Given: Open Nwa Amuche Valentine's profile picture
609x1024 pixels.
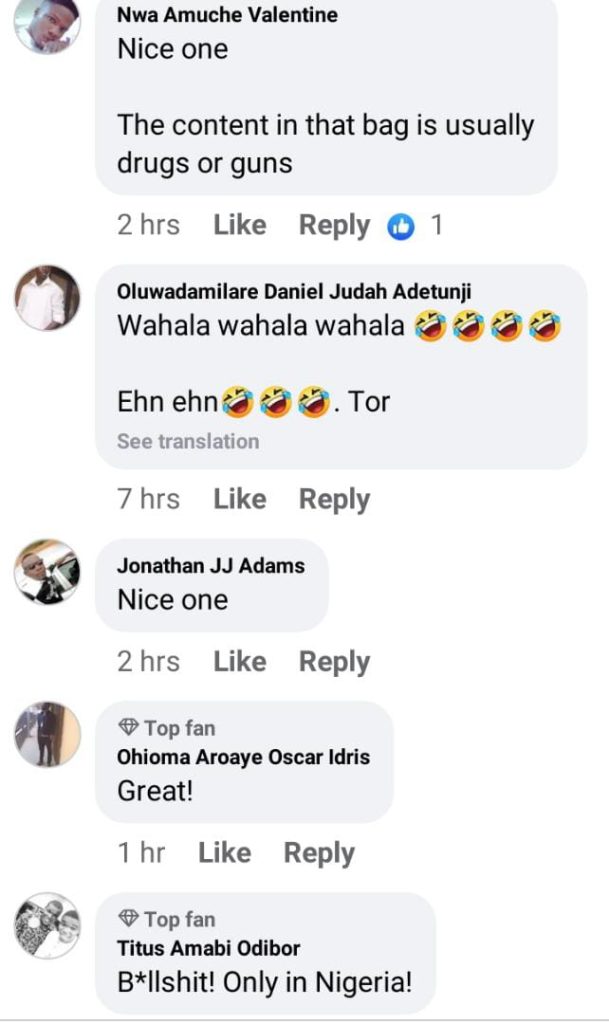Looking at the screenshot, I should 47,22.
